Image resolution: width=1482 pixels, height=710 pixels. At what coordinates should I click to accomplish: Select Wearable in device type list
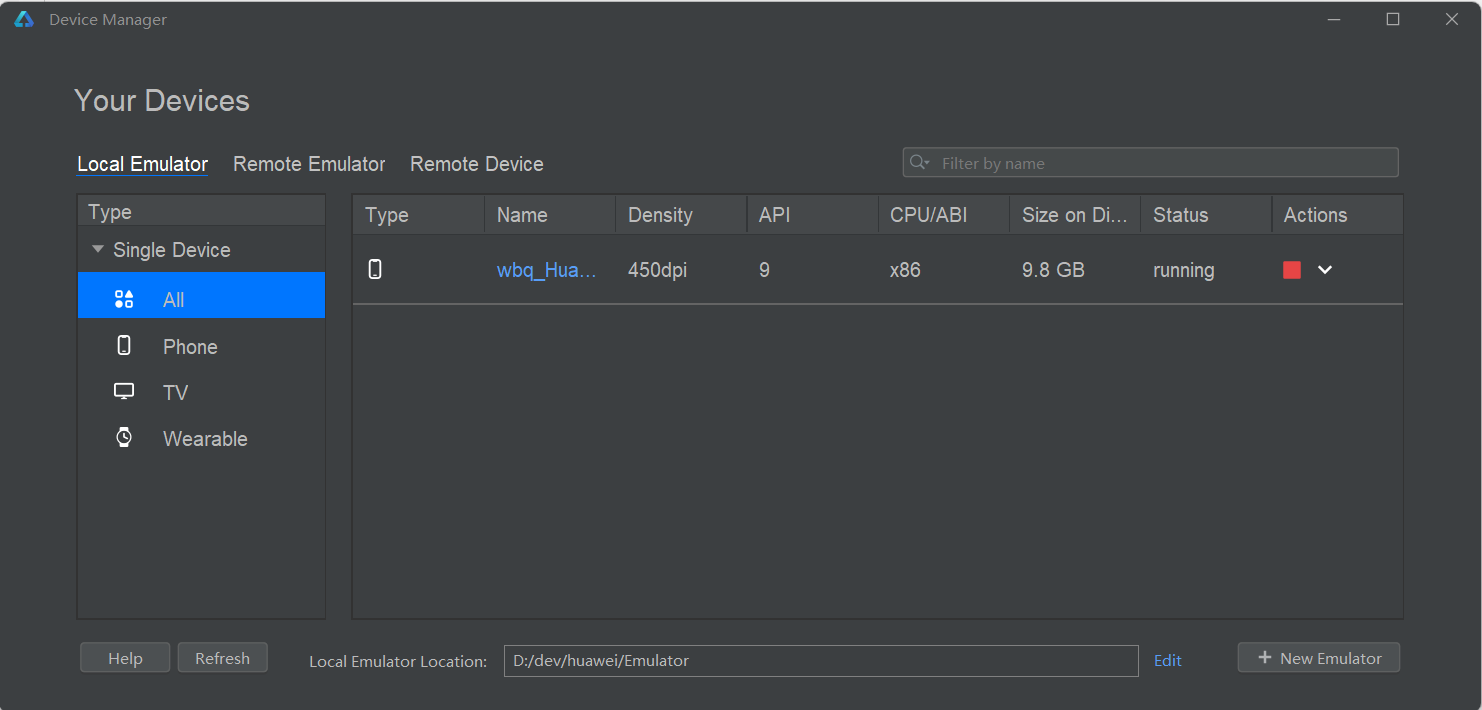pos(201,438)
